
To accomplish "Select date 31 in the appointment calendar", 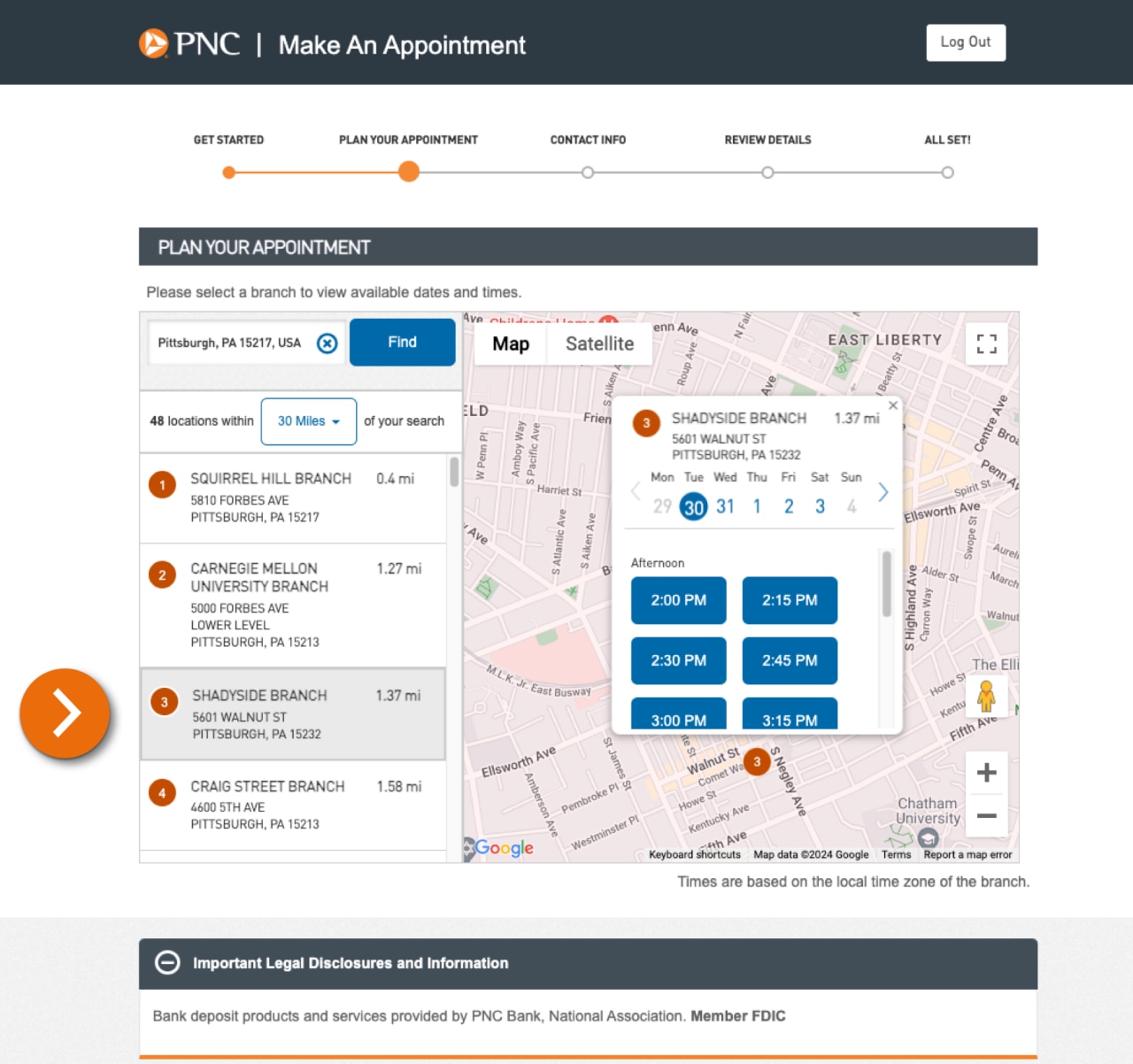I will point(725,505).
